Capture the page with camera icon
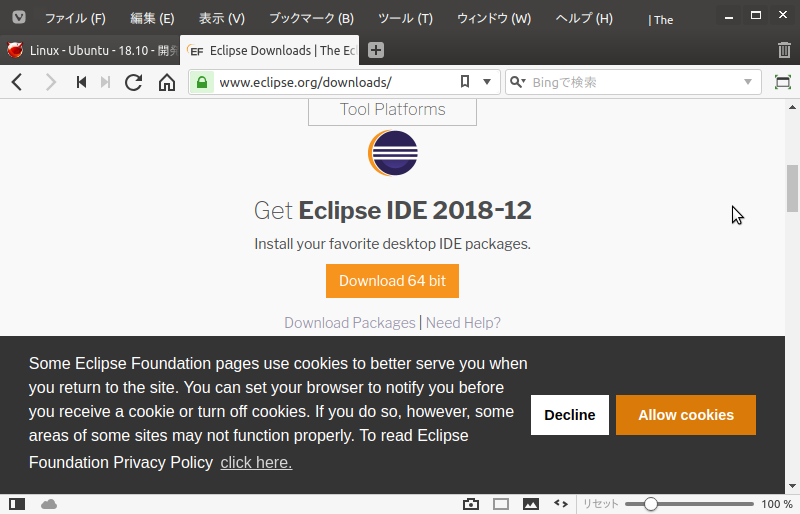800x514 pixels. 471,504
